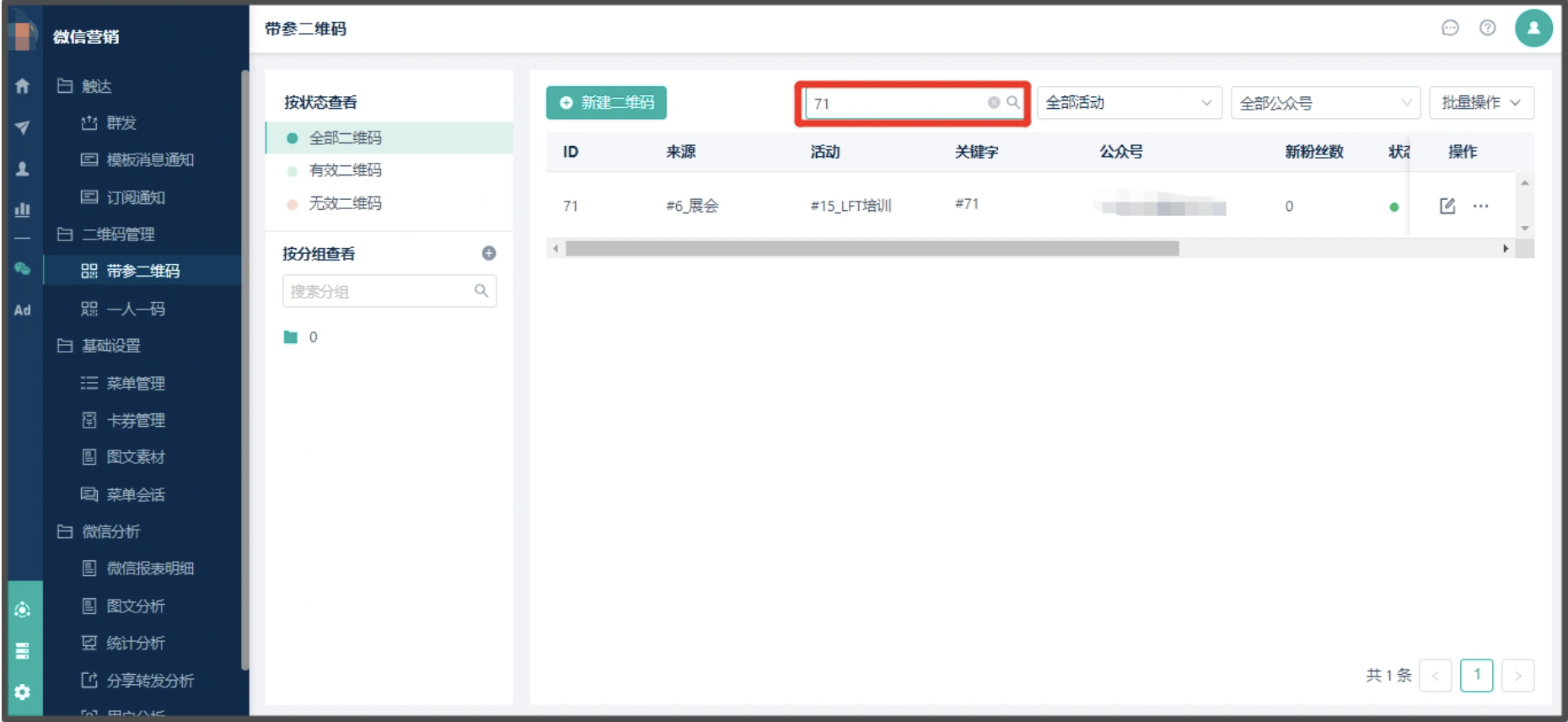Screen dimensions: 1568x722
Task: Collapse the 触达 menu section
Action: tap(84, 86)
